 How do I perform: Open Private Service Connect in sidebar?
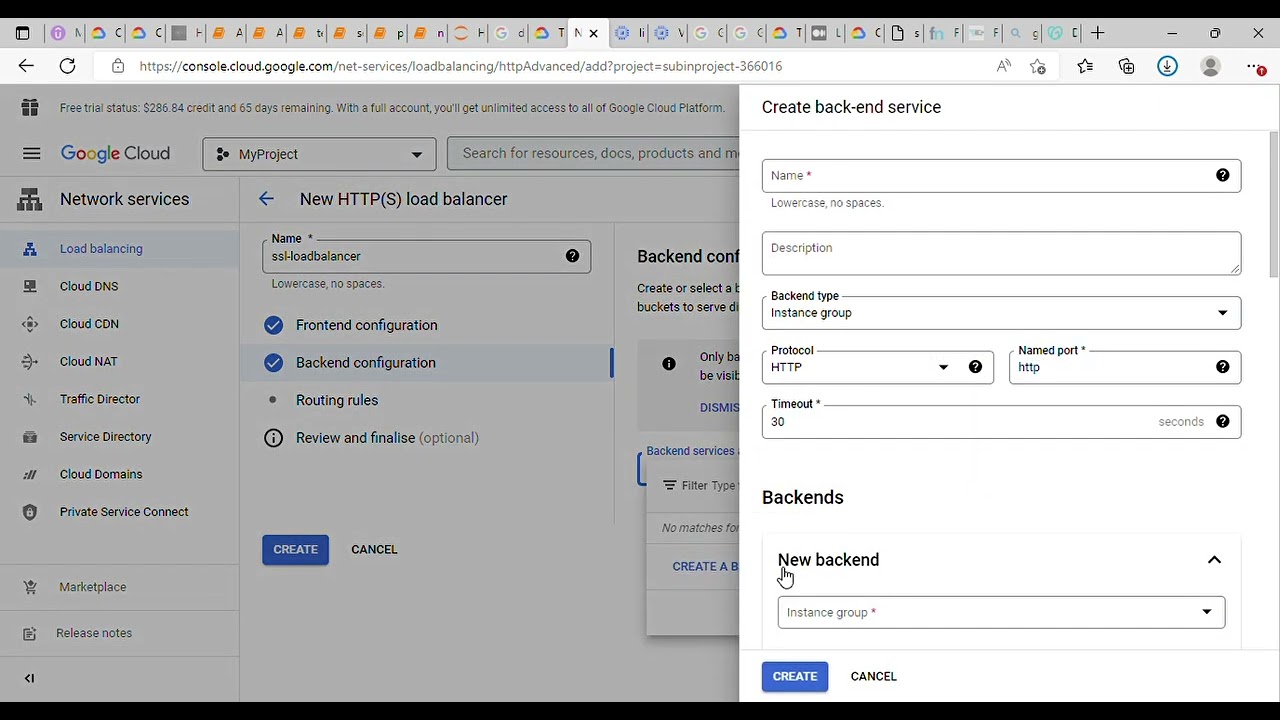tap(124, 512)
